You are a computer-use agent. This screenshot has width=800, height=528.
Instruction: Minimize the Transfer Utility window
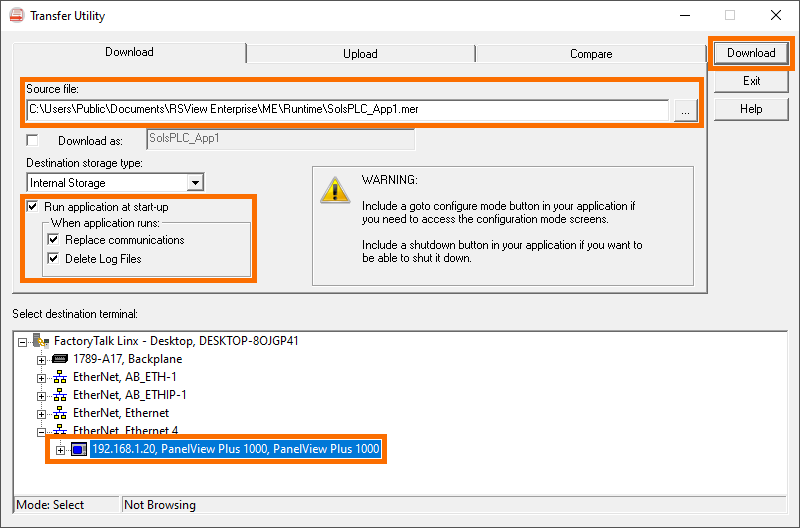point(685,15)
